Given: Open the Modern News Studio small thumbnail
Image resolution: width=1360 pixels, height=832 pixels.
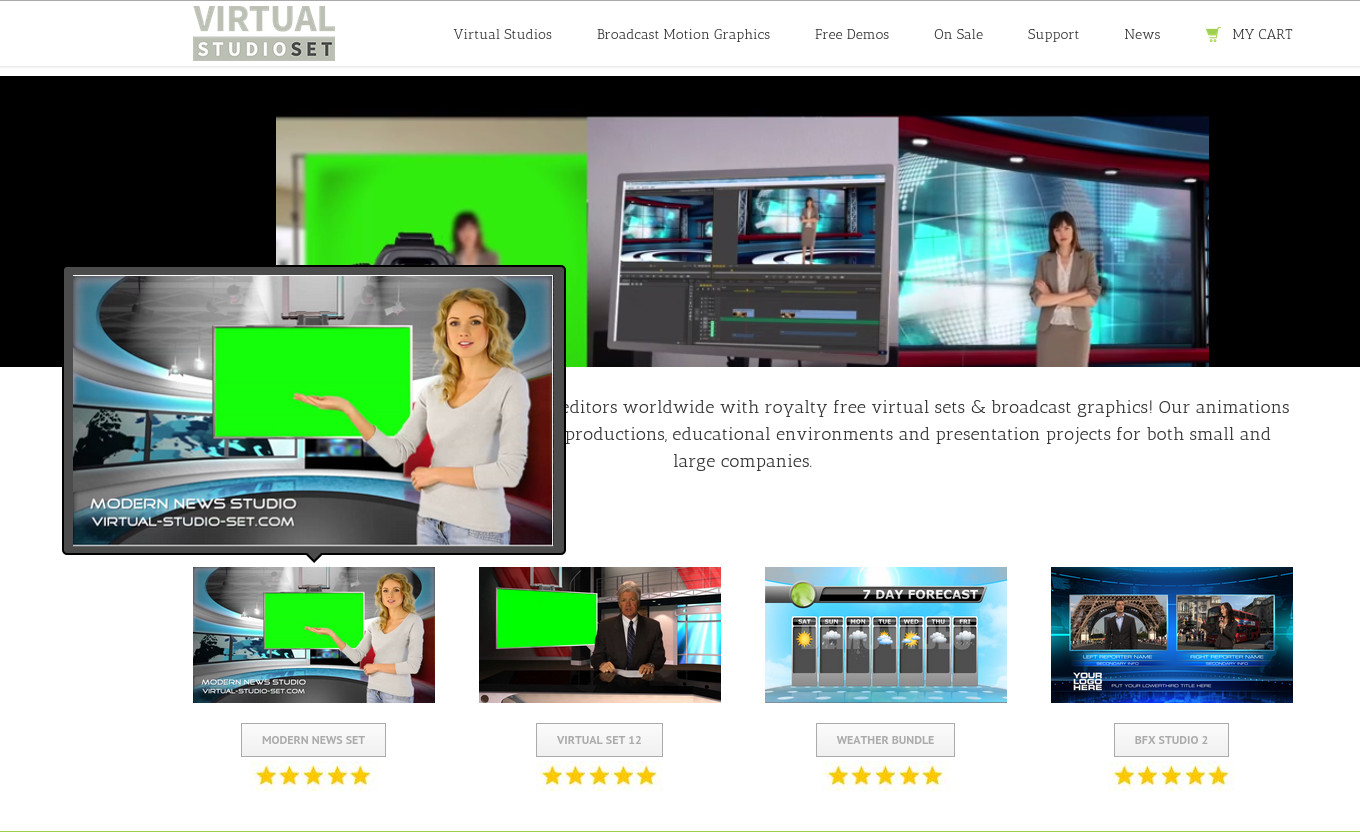Looking at the screenshot, I should (314, 635).
